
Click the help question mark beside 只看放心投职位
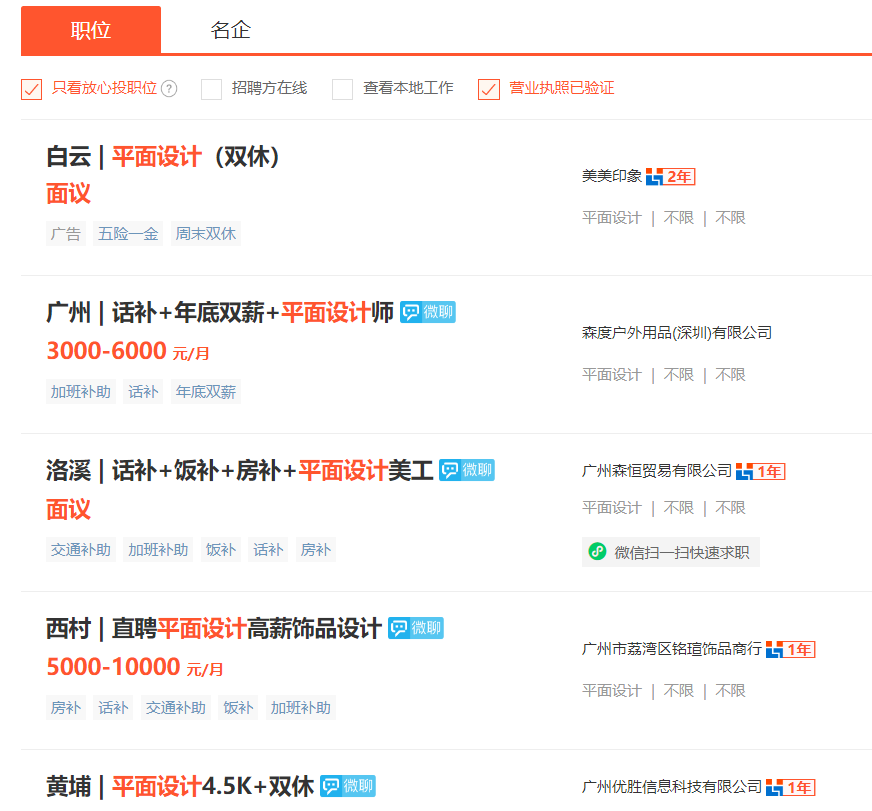[169, 88]
